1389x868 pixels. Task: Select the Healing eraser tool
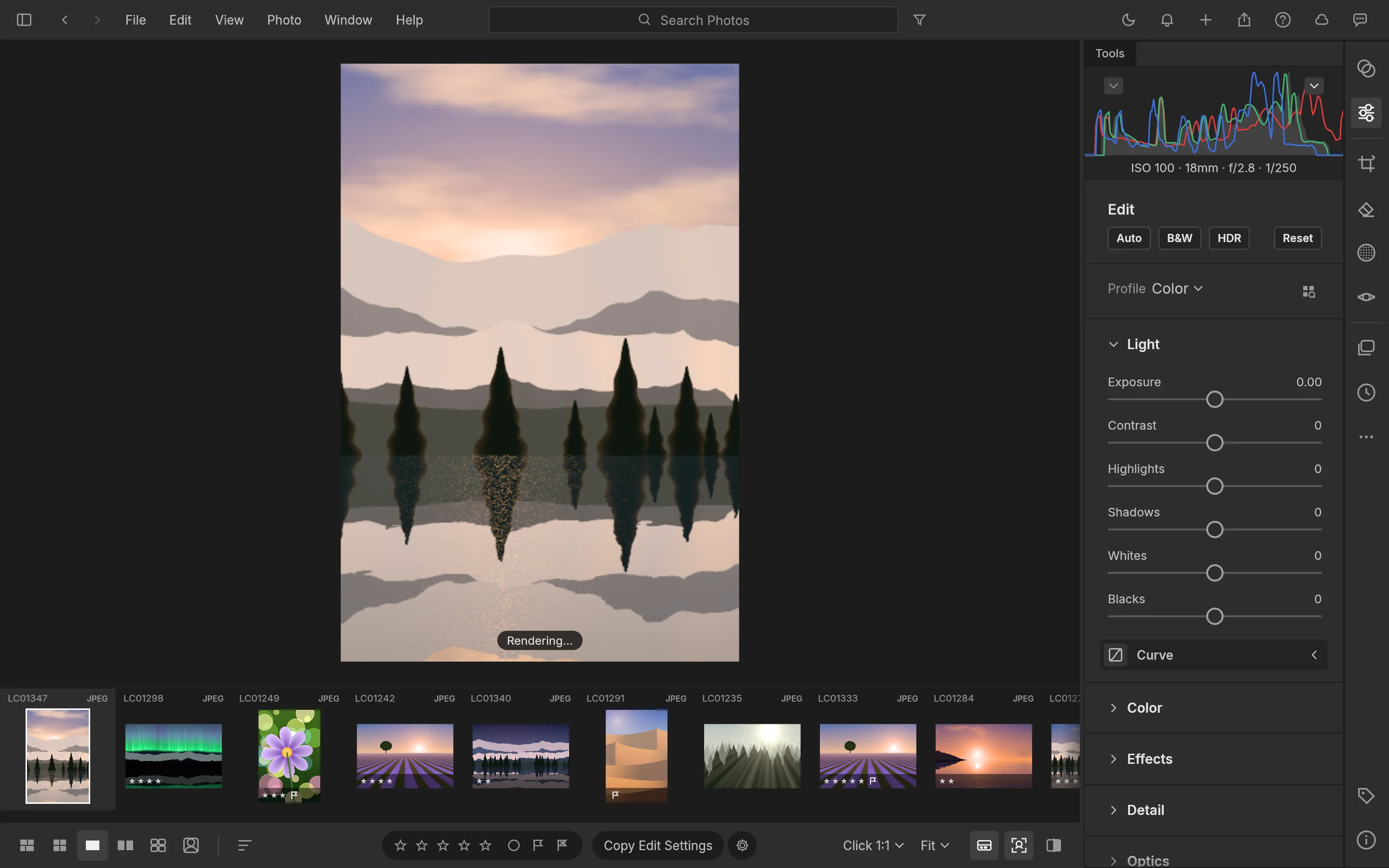(x=1366, y=210)
